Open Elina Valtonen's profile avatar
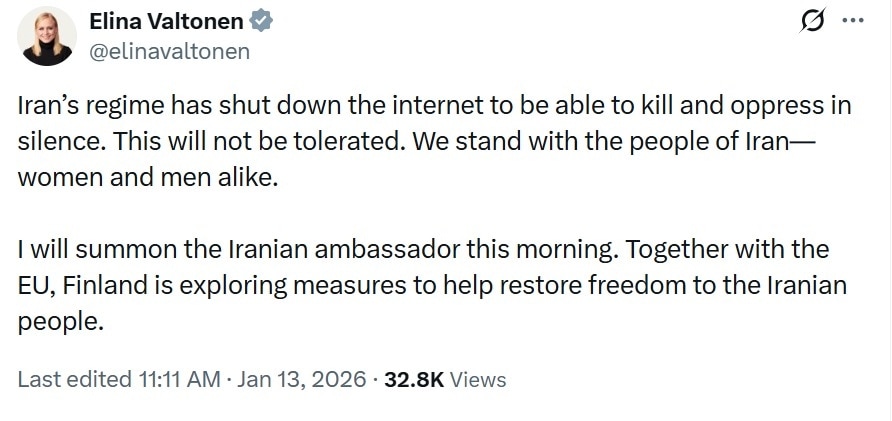 (x=48, y=36)
